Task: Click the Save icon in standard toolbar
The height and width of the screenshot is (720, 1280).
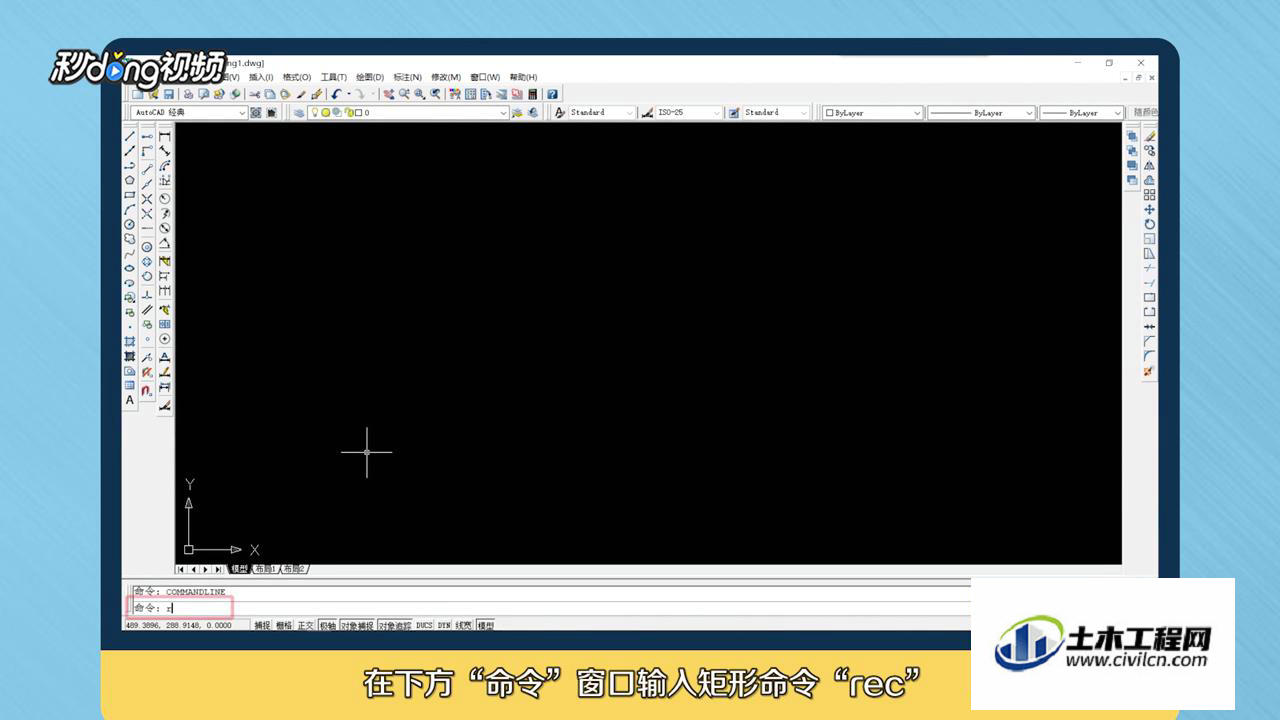Action: (x=169, y=94)
